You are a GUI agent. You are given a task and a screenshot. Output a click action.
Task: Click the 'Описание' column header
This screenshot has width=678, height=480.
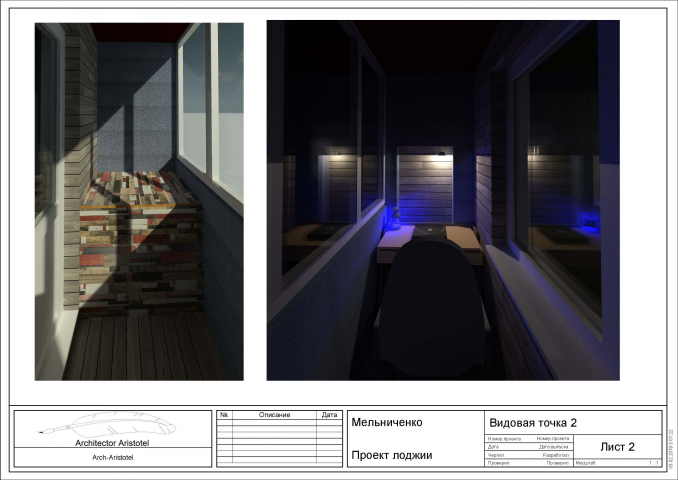coord(275,415)
